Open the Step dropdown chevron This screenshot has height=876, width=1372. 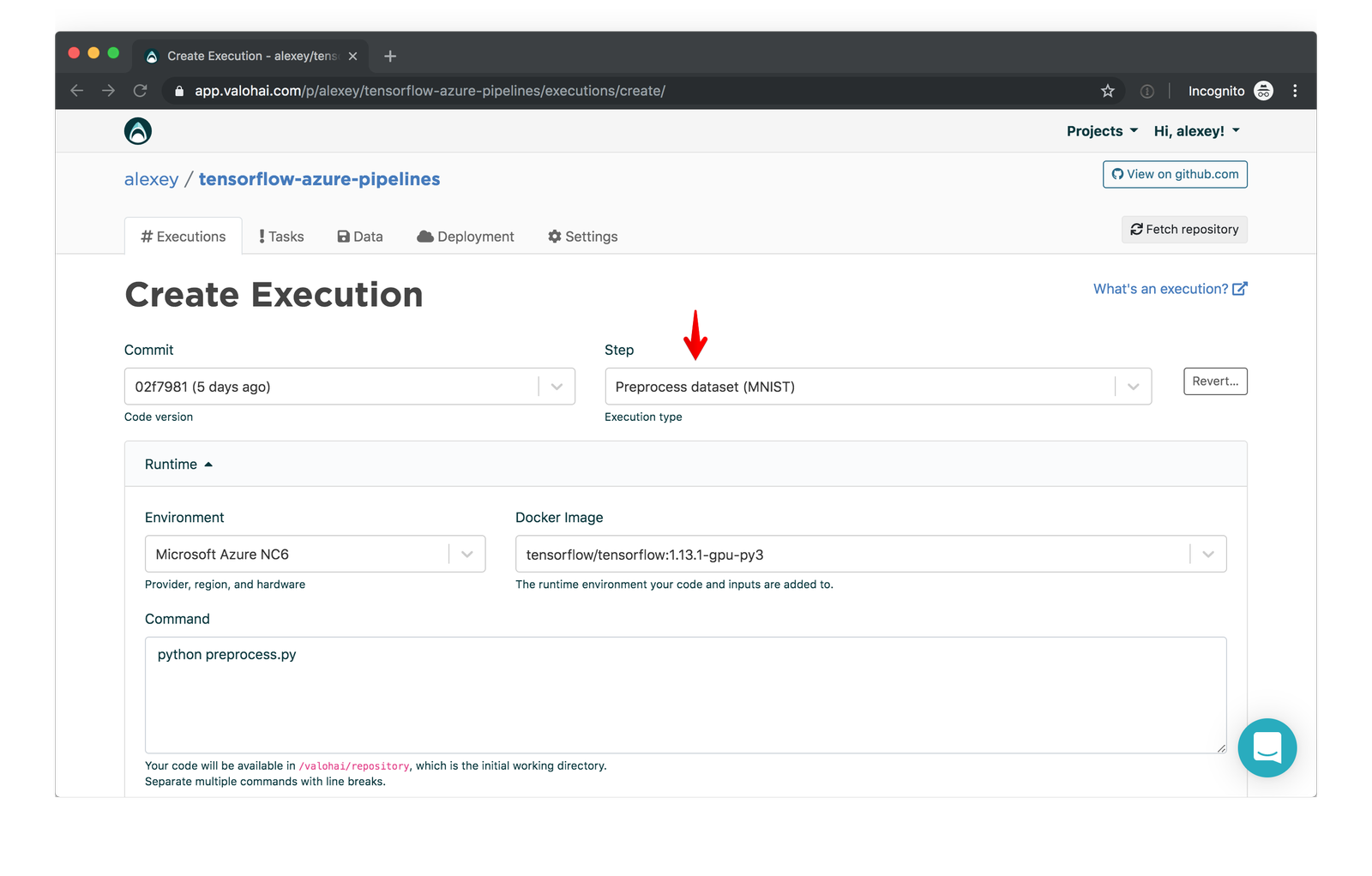pos(1133,387)
